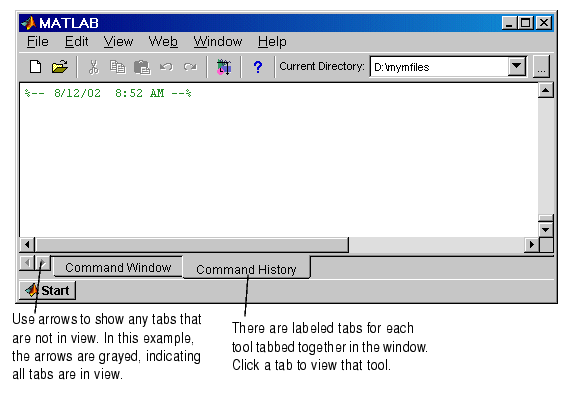Click the New file icon
Screen dimensions: 564x394
click(x=35, y=67)
